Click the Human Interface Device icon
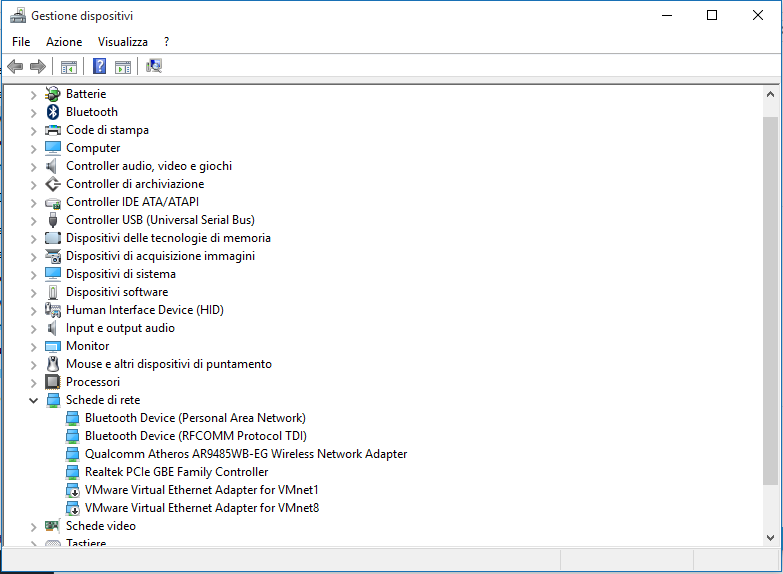The width and height of the screenshot is (783, 574). click(x=53, y=310)
